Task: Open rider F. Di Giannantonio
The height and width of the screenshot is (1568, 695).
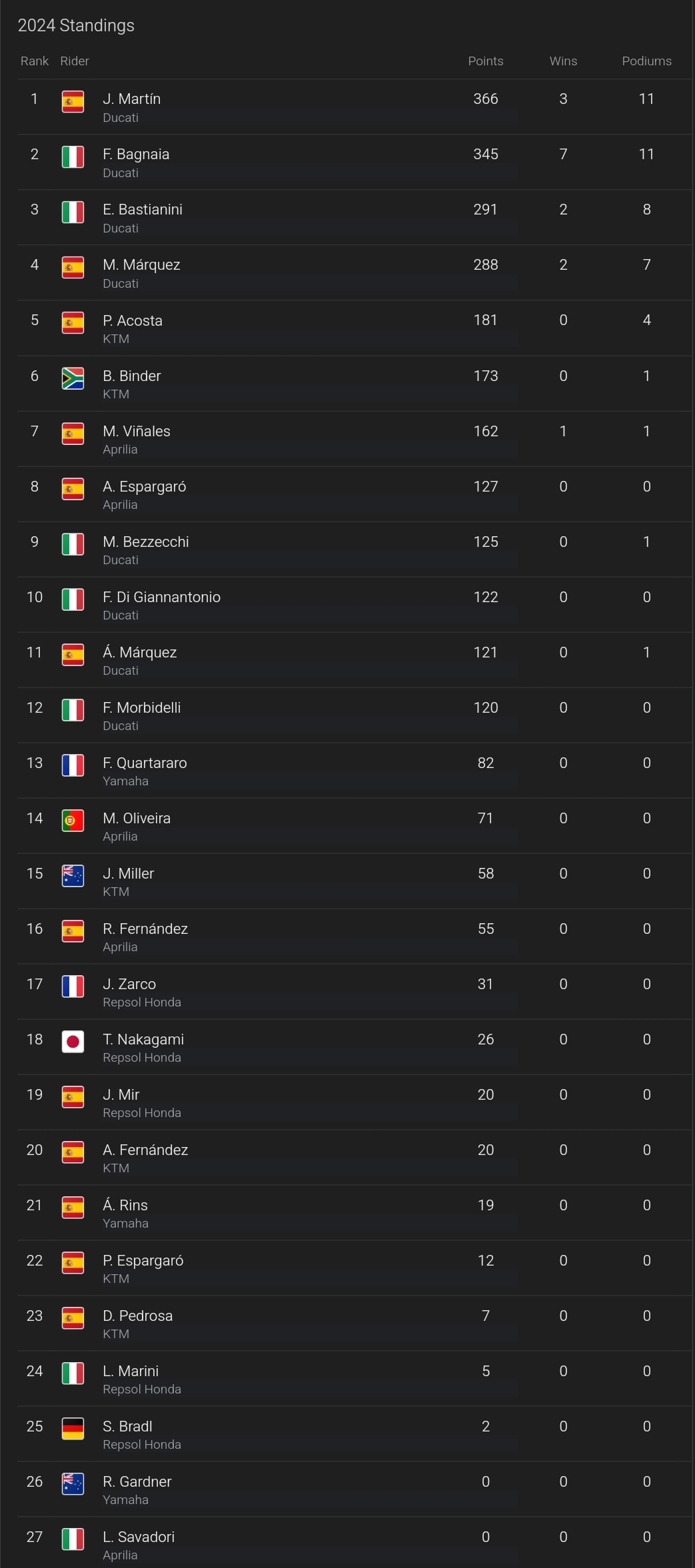Action: 161,597
